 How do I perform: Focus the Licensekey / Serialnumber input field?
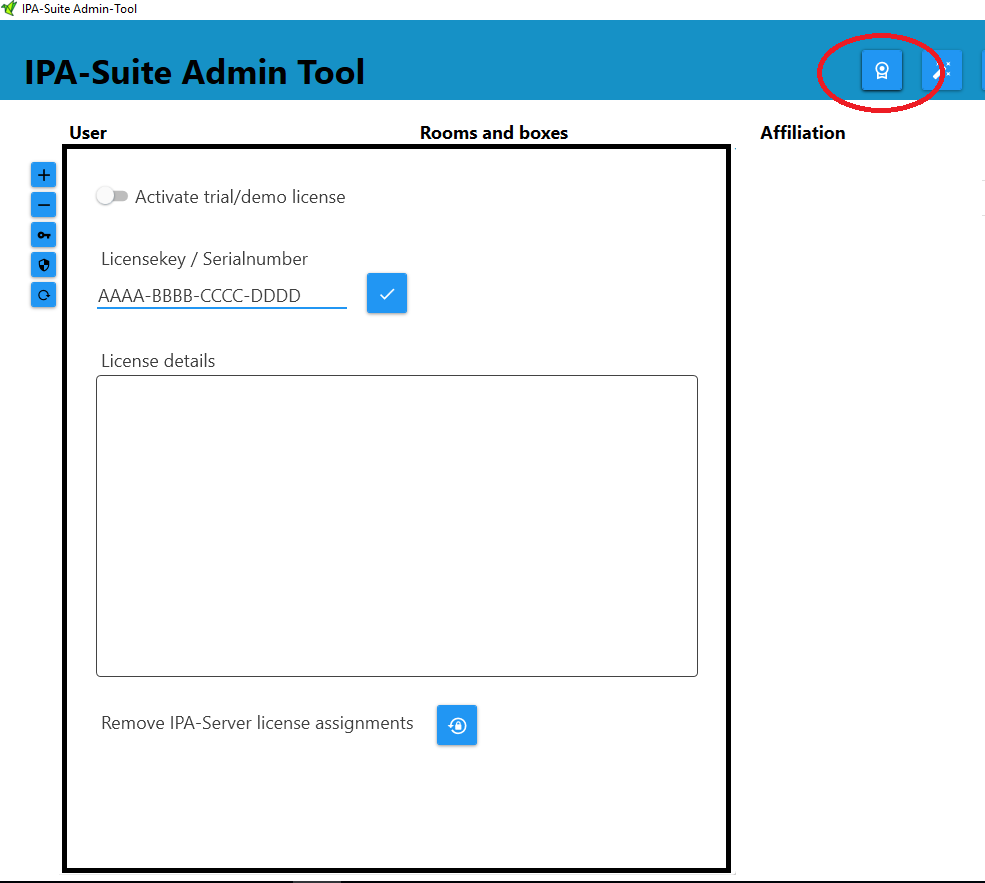[221, 296]
